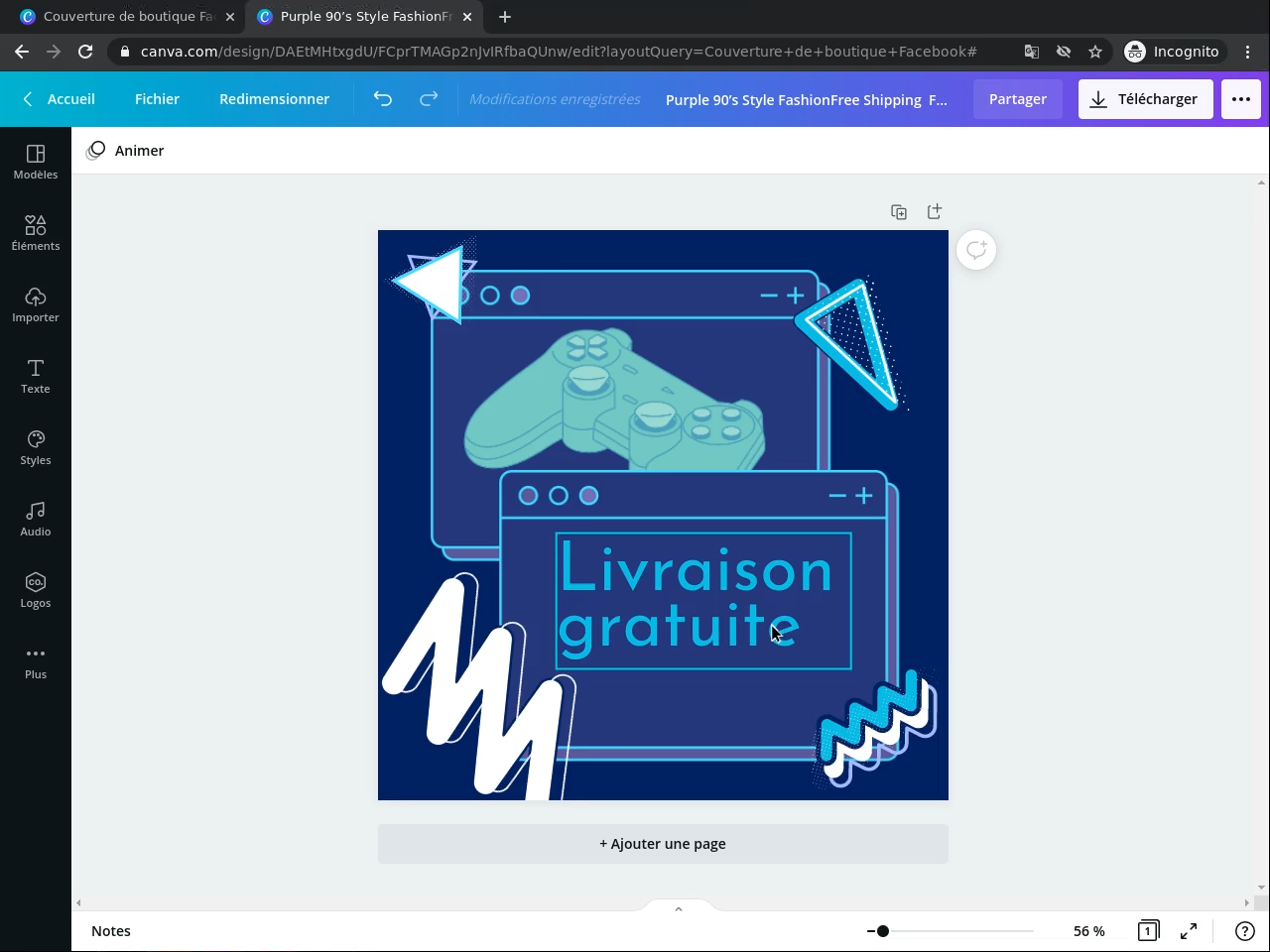This screenshot has width=1270, height=952.
Task: Open the new browser tab
Action: coord(505,17)
